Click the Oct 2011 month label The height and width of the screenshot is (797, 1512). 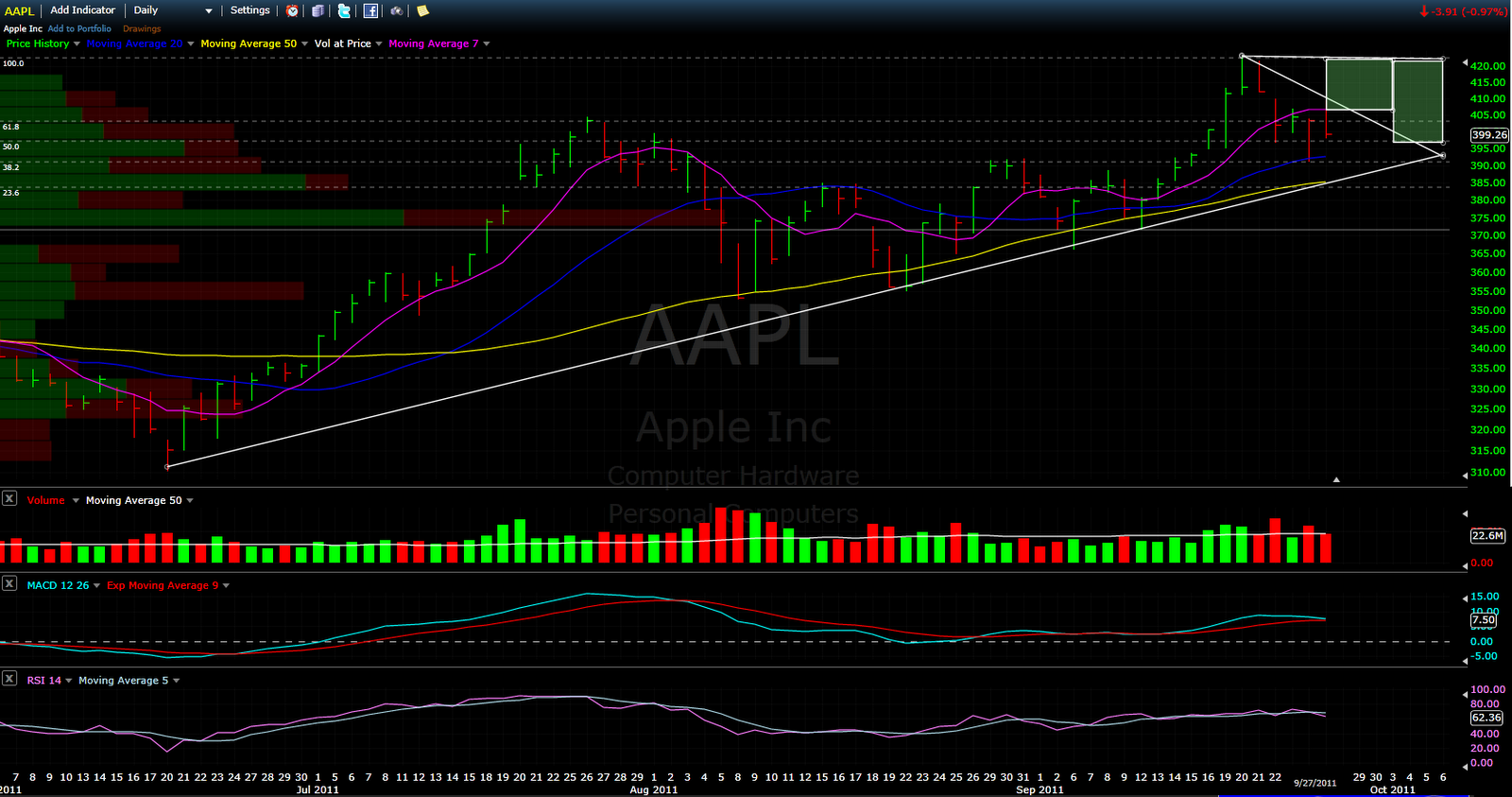1392,789
